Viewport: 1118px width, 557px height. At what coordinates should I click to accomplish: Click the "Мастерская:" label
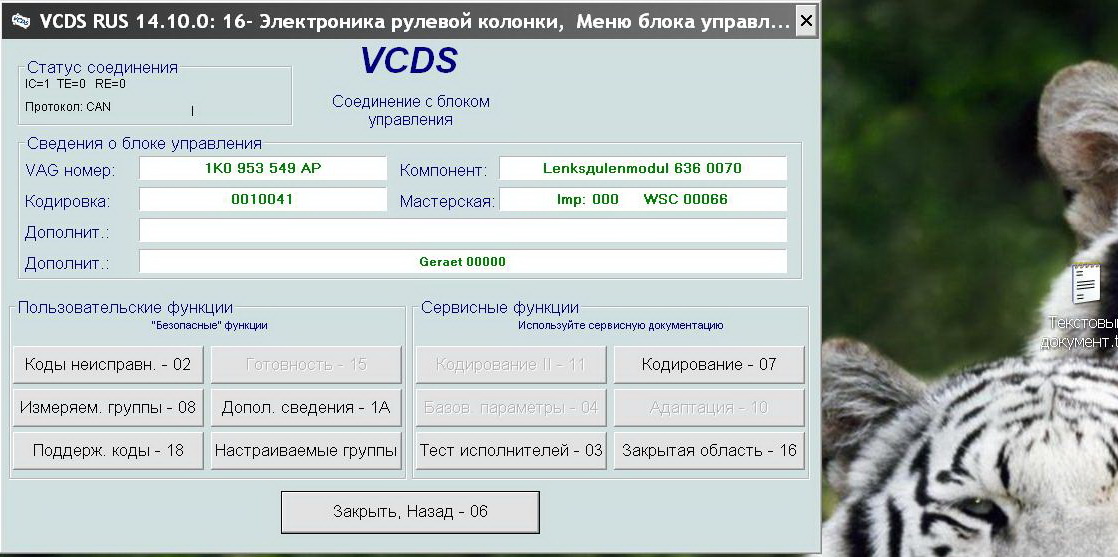447,202
